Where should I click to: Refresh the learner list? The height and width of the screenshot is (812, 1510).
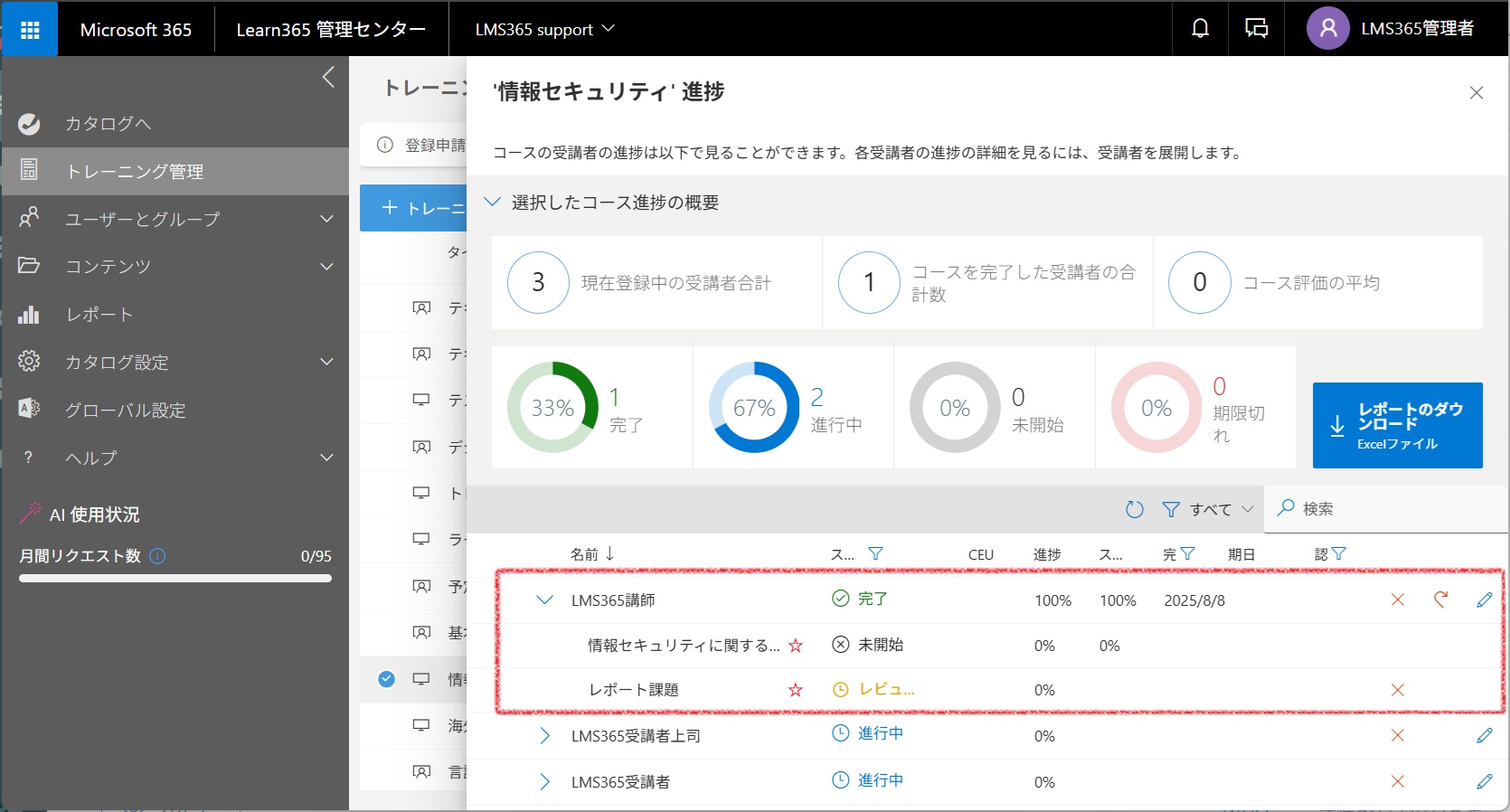[1134, 509]
